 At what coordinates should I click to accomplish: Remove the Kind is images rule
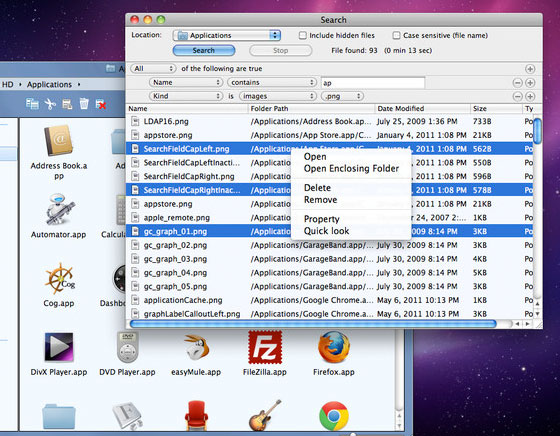pyautogui.click(x=518, y=96)
